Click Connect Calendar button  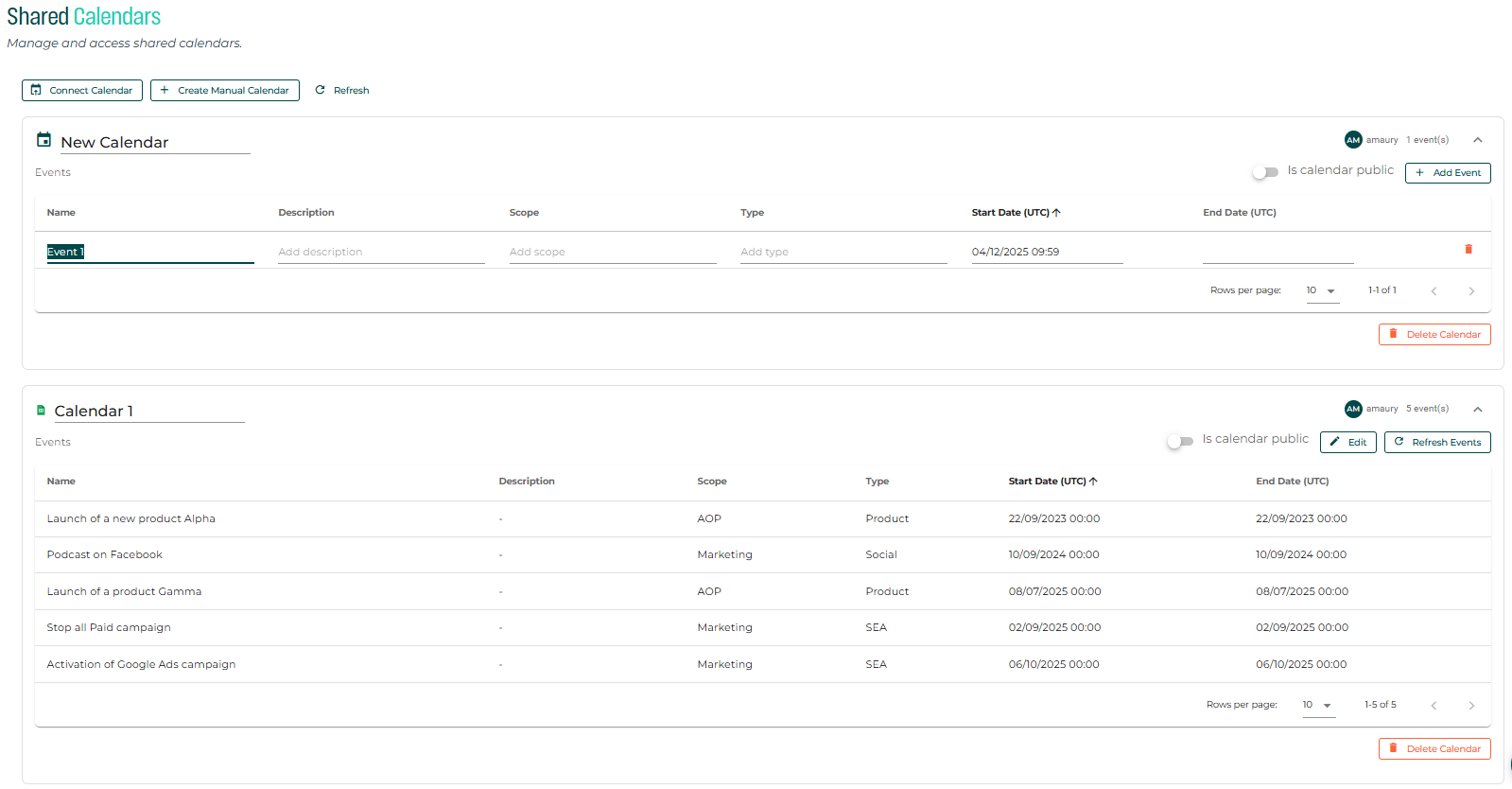pos(82,91)
